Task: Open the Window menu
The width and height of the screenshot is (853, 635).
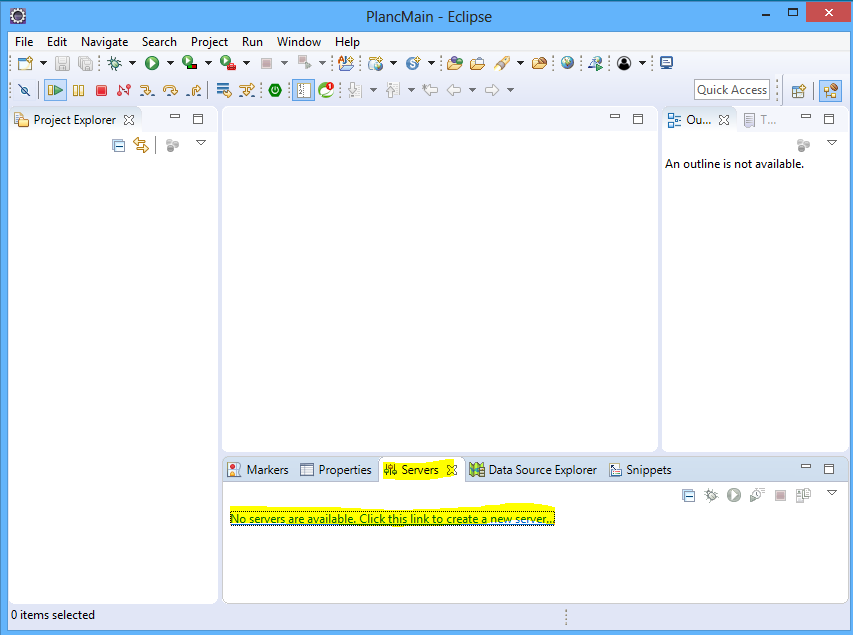Action: 298,42
